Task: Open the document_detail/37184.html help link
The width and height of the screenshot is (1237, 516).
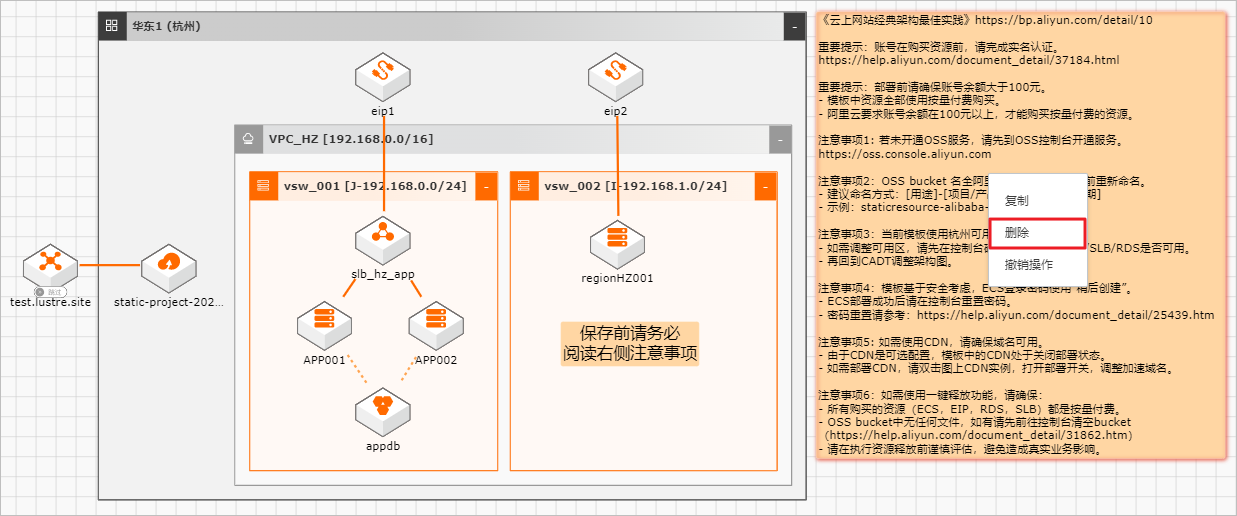Action: pyautogui.click(x=968, y=60)
